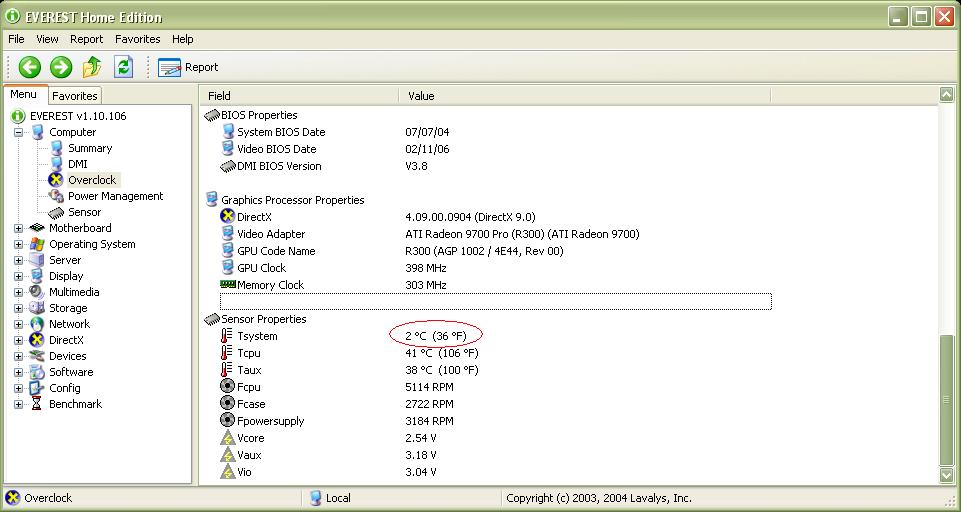Click the DirectX field icon in list
961x512 pixels.
click(228, 216)
